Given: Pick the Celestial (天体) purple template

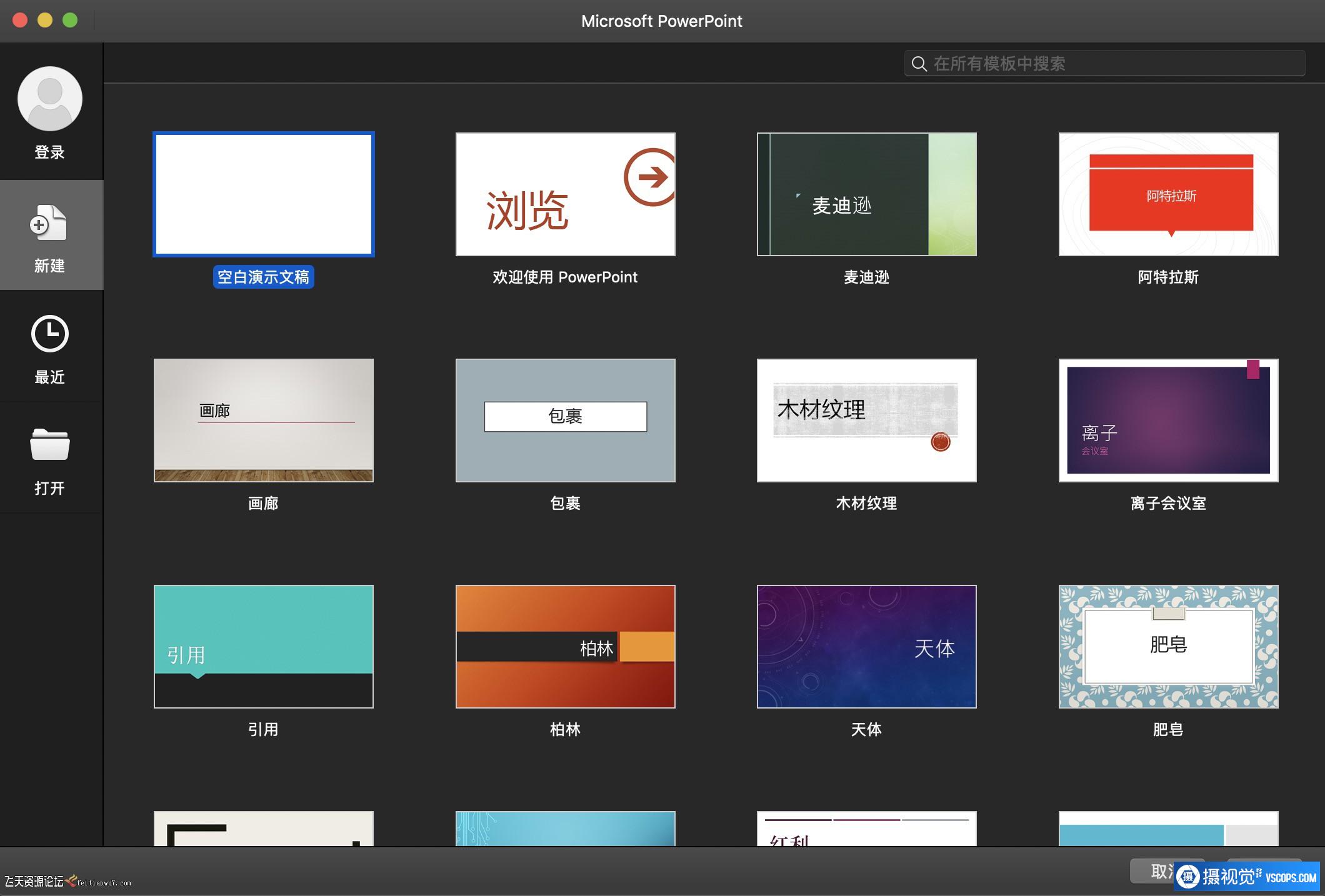Looking at the screenshot, I should tap(866, 646).
